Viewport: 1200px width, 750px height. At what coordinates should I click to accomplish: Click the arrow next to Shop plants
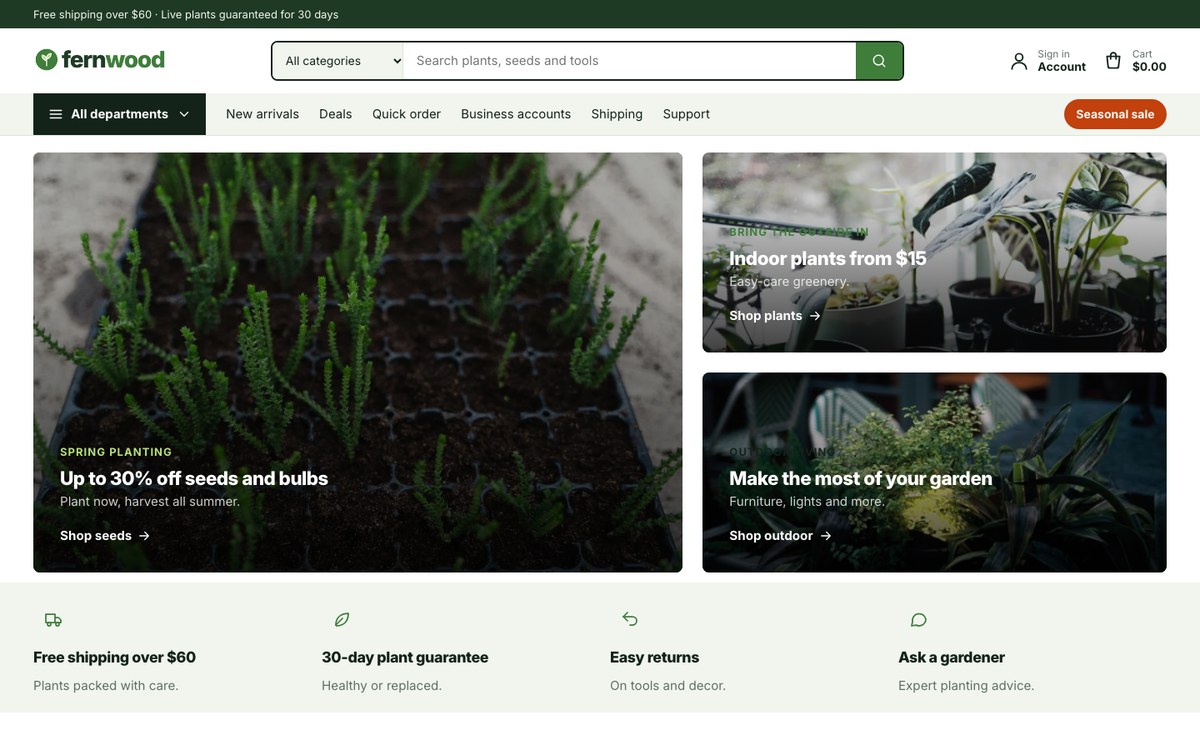[815, 316]
